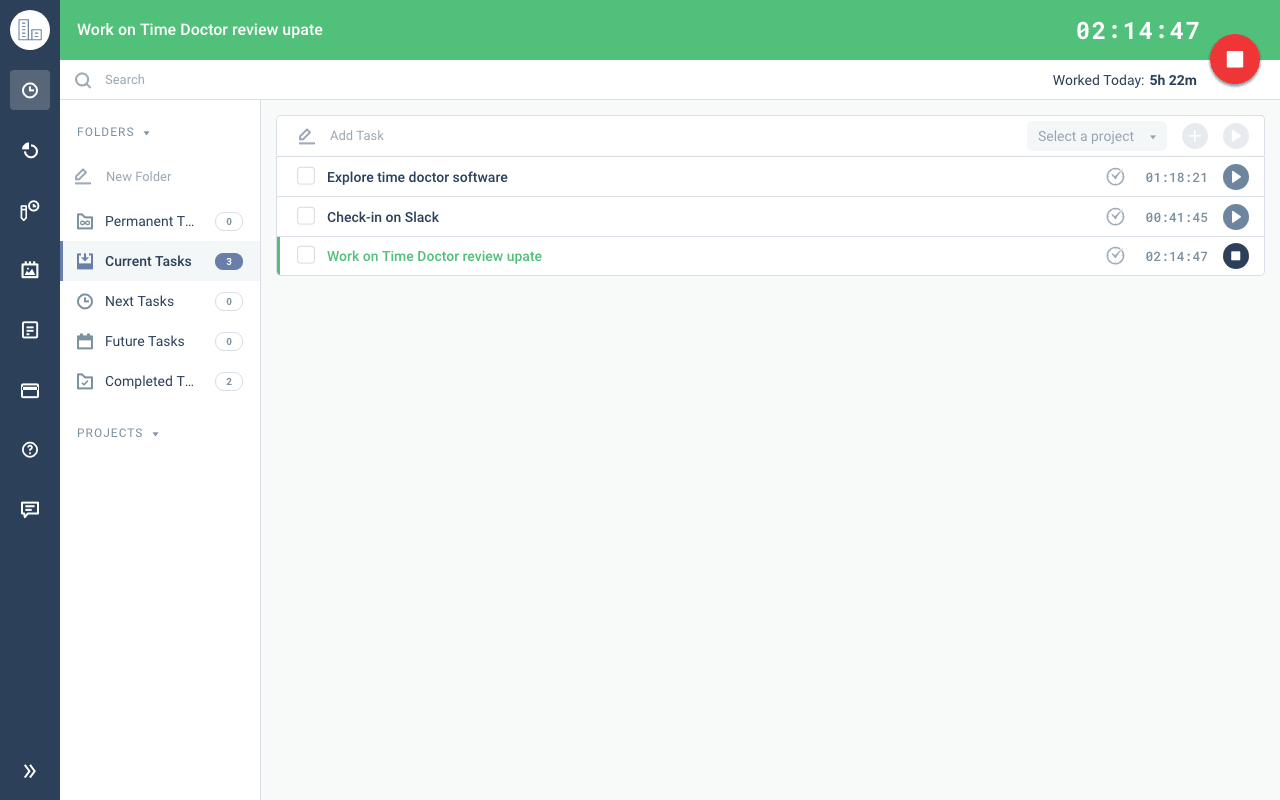Mark Work on Time Doctor review complete icon
The image size is (1280, 800).
click(x=1116, y=256)
